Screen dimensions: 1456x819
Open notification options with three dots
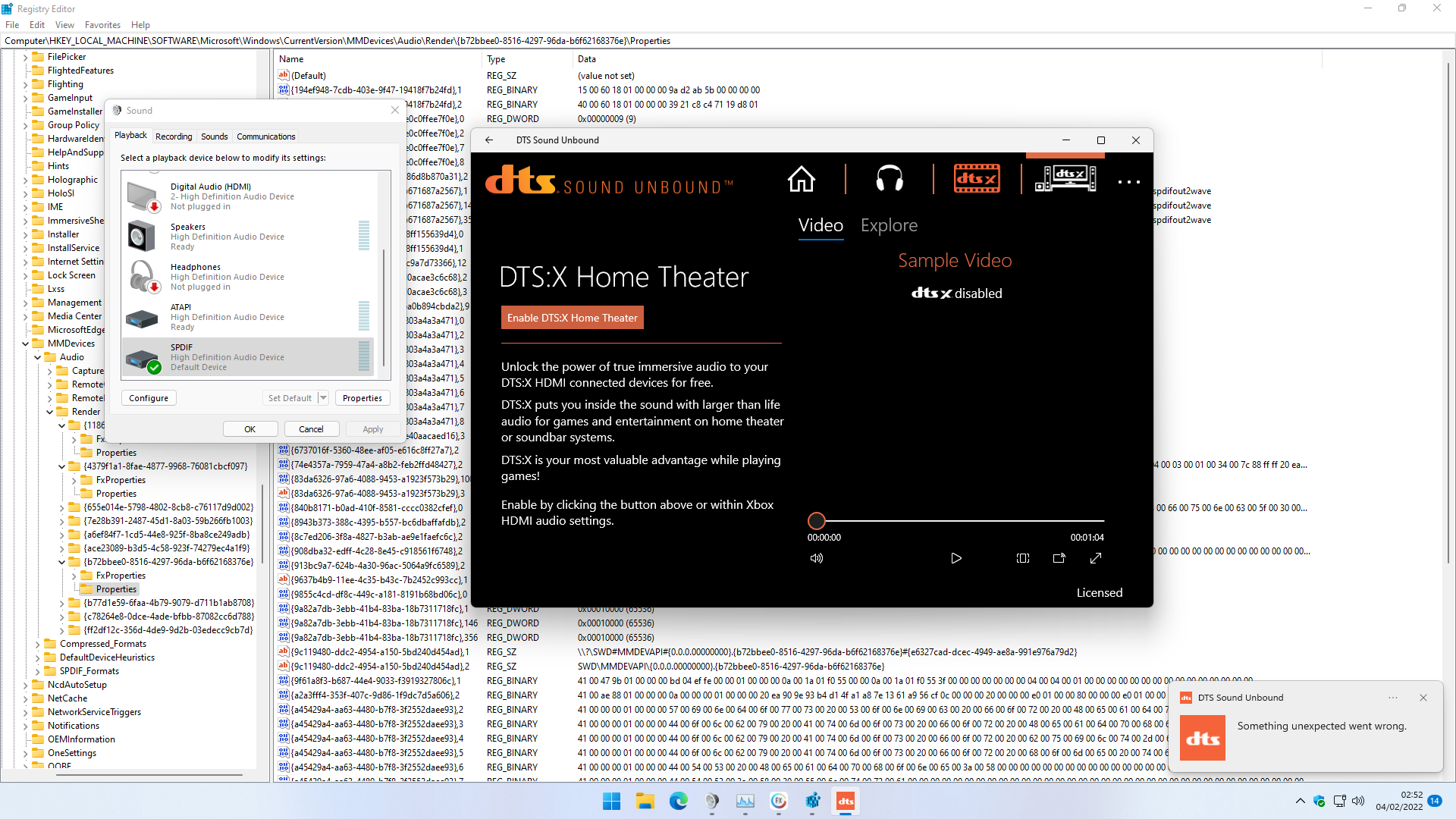click(1393, 698)
